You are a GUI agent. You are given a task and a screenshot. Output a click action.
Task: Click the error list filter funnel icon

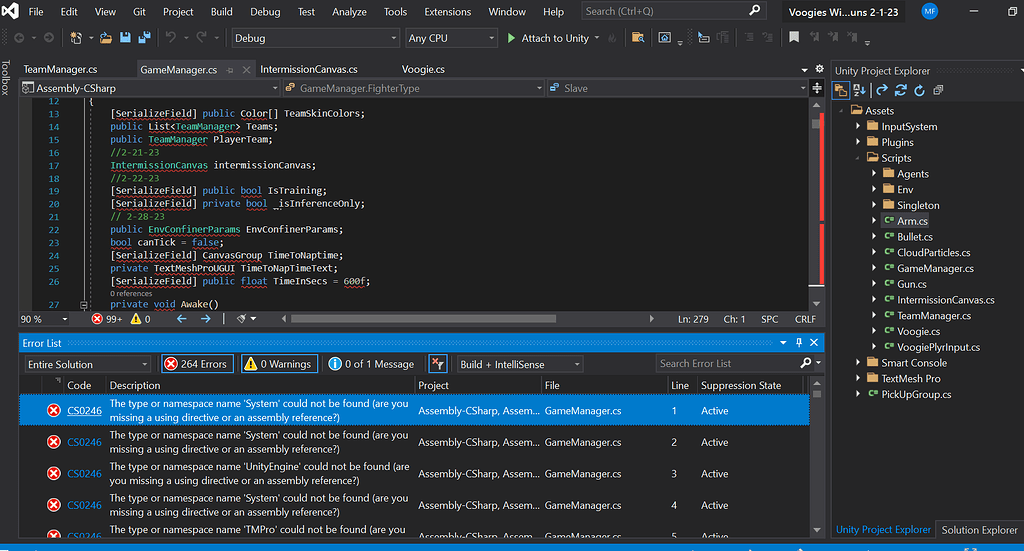pyautogui.click(x=437, y=364)
